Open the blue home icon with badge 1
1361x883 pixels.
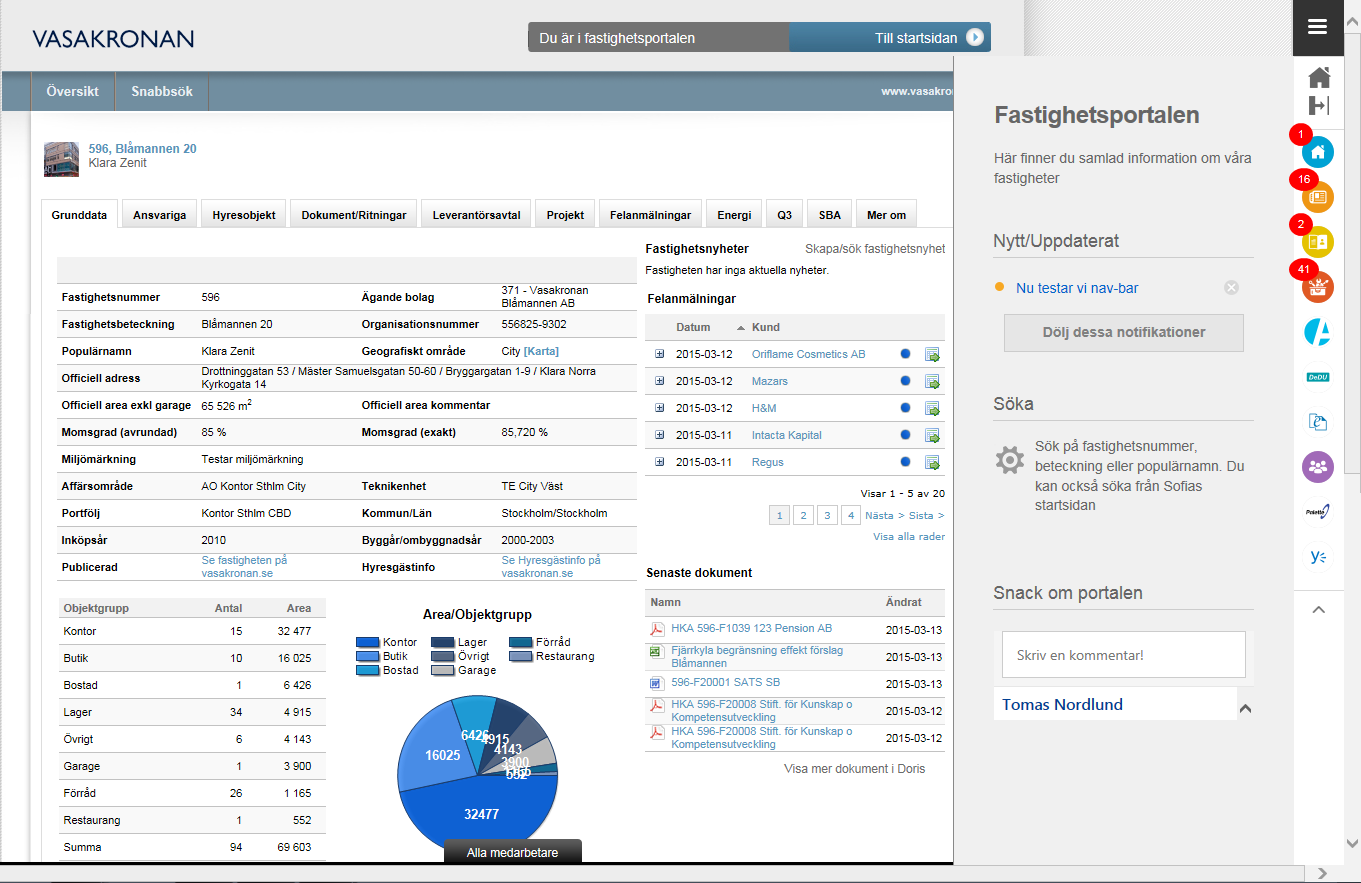tap(1318, 152)
